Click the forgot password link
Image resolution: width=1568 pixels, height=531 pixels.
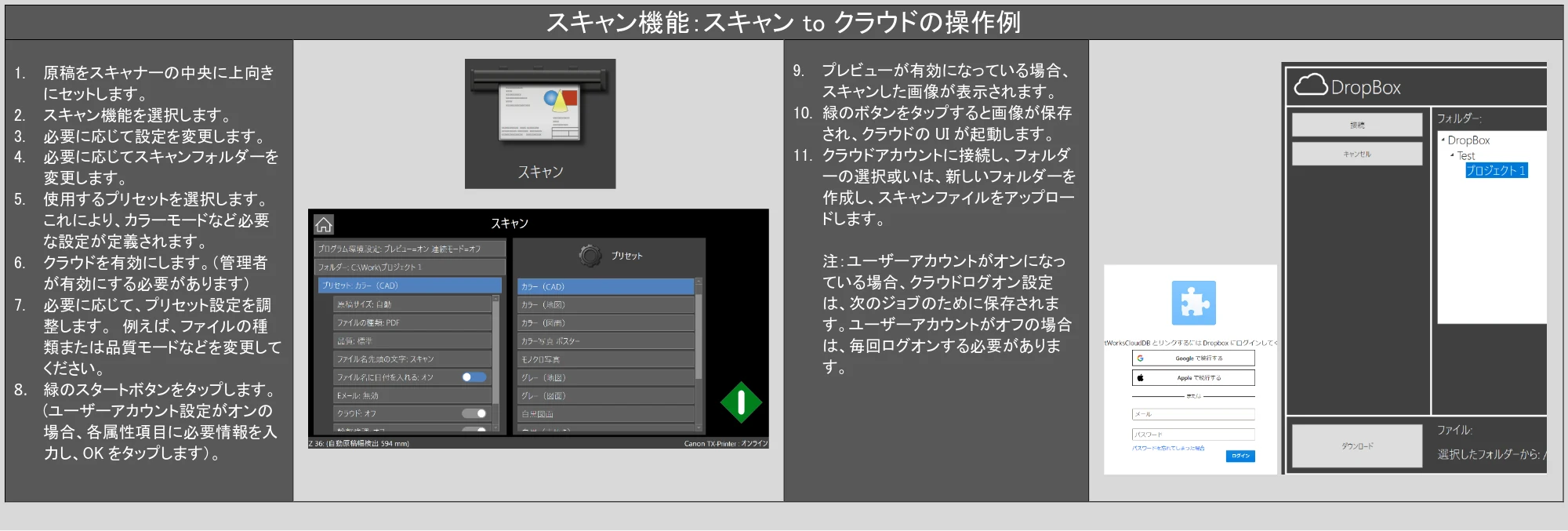point(1168,449)
